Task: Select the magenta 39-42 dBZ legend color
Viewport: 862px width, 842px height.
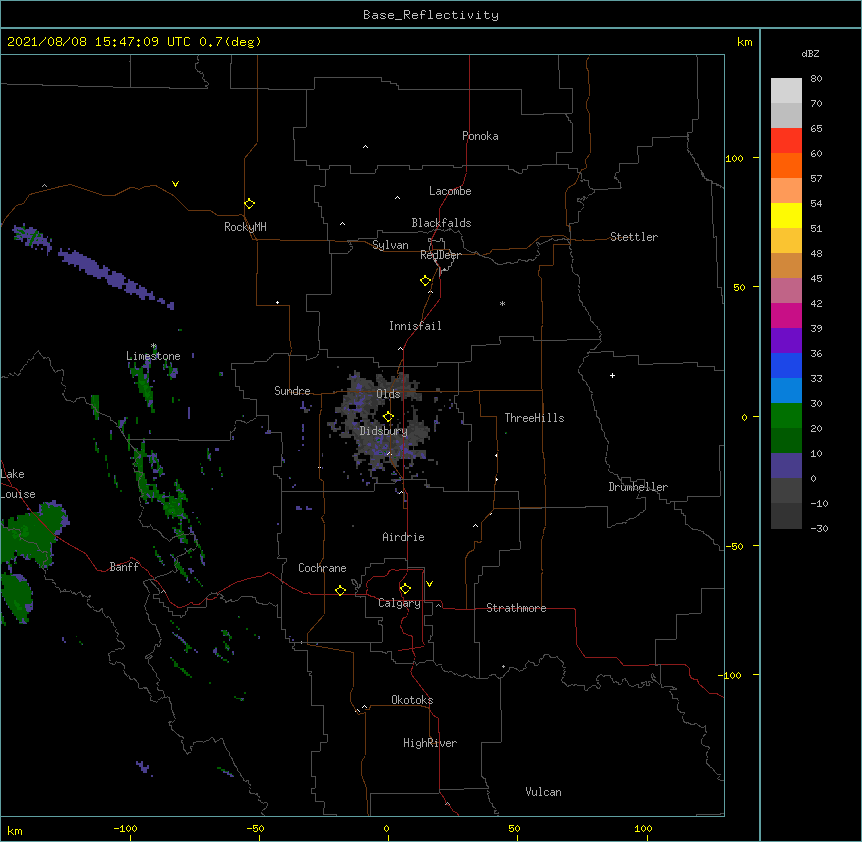Action: 786,315
